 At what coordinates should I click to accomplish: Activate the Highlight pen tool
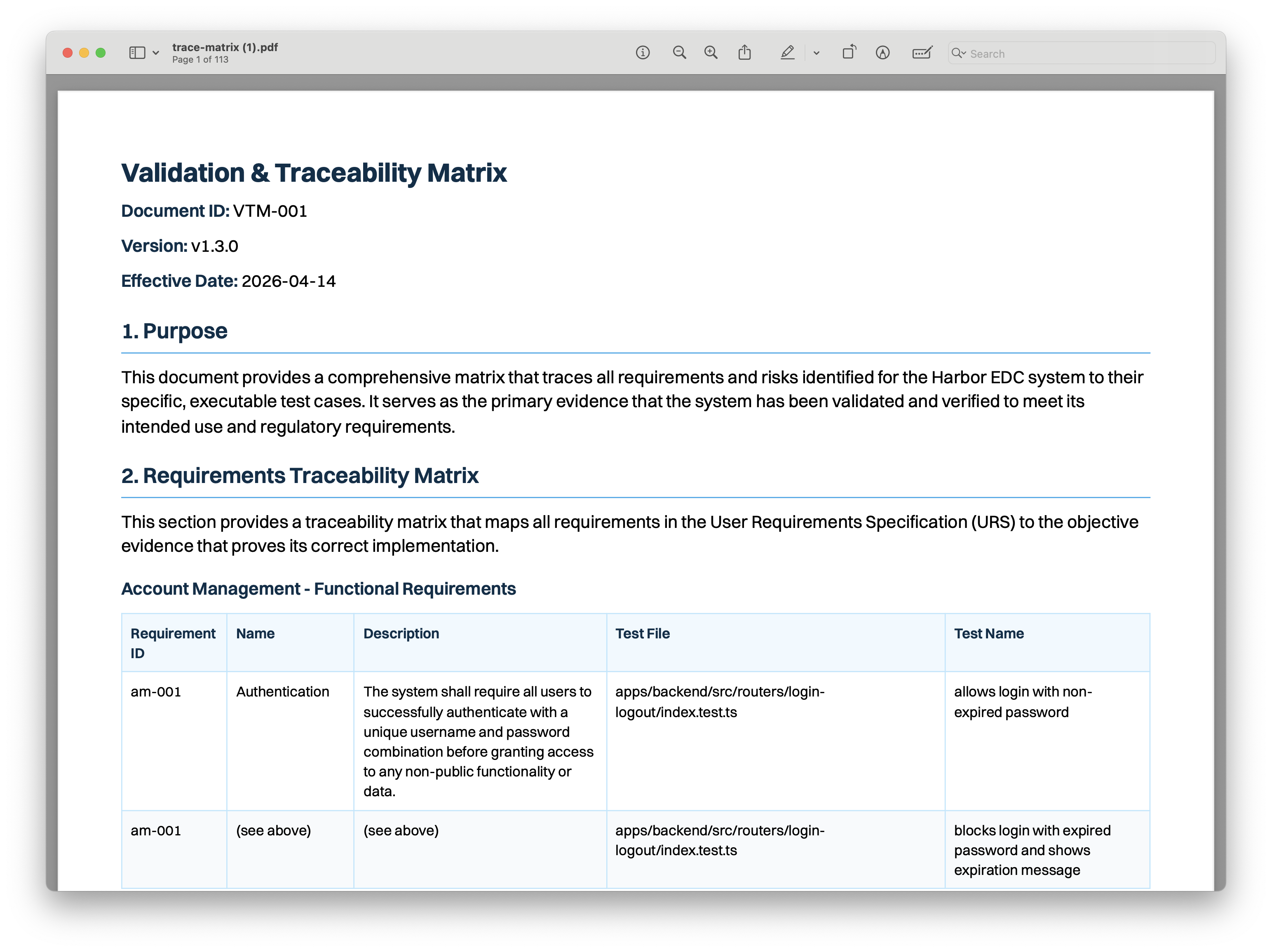787,53
